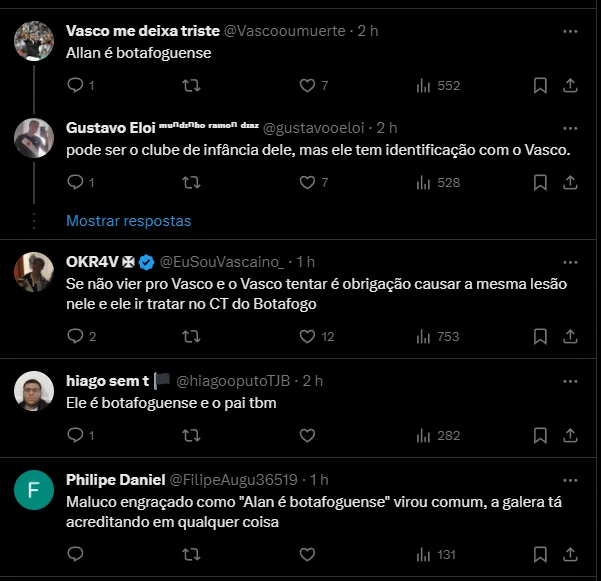Image resolution: width=601 pixels, height=581 pixels.
Task: Share Vasco me deixa triste's tweet
Action: pyautogui.click(x=570, y=86)
